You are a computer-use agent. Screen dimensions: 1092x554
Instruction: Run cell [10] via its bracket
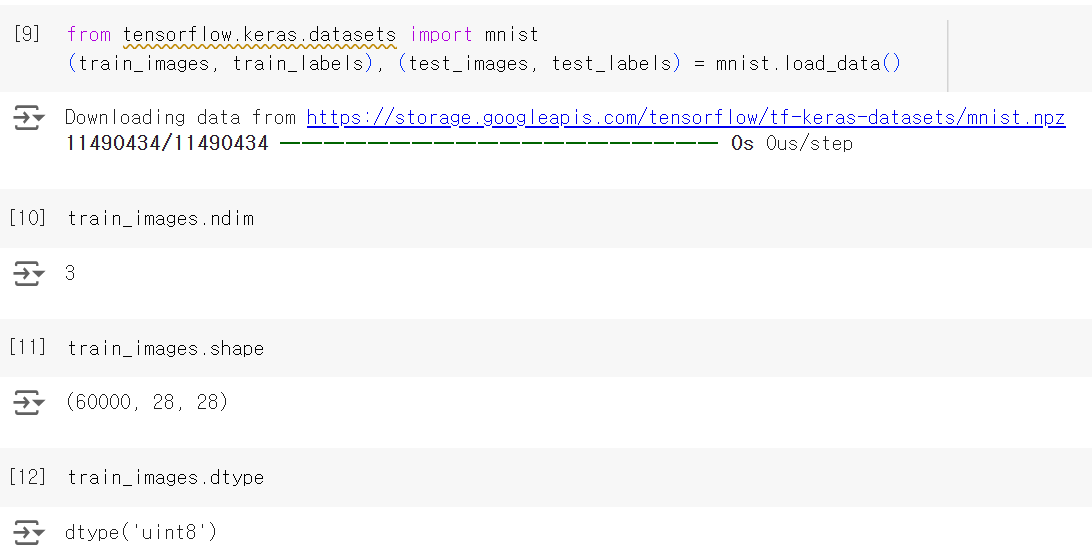(27, 217)
